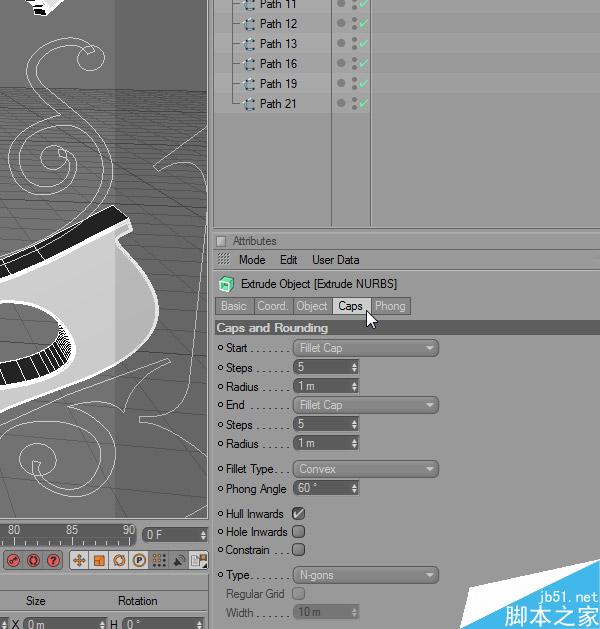Click the green checkmark in Path 21 row

pyautogui.click(x=363, y=103)
